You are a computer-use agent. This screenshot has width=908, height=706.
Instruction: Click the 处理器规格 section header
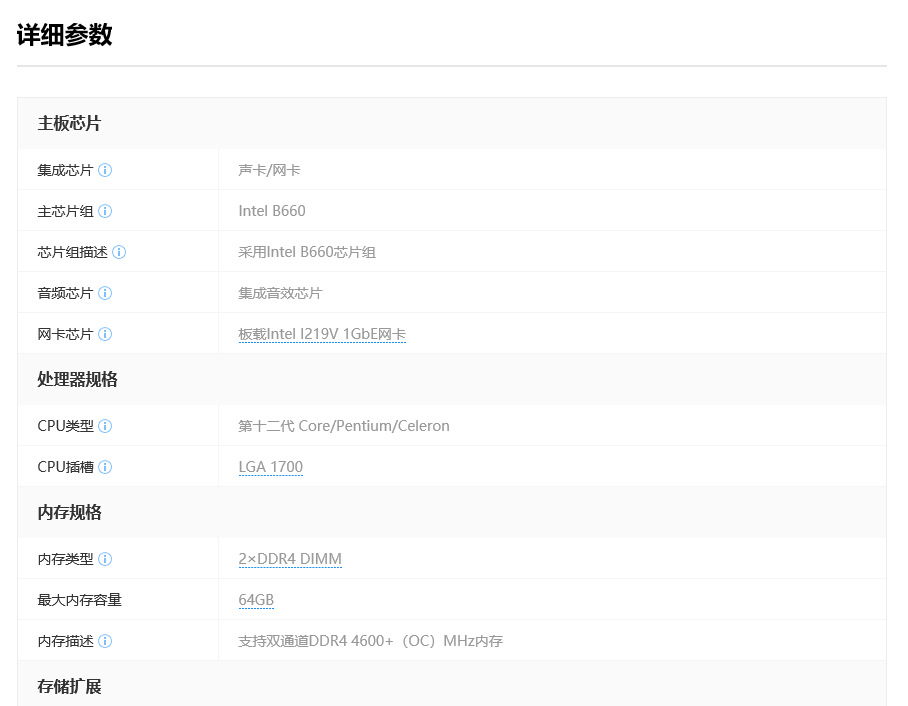coord(77,380)
